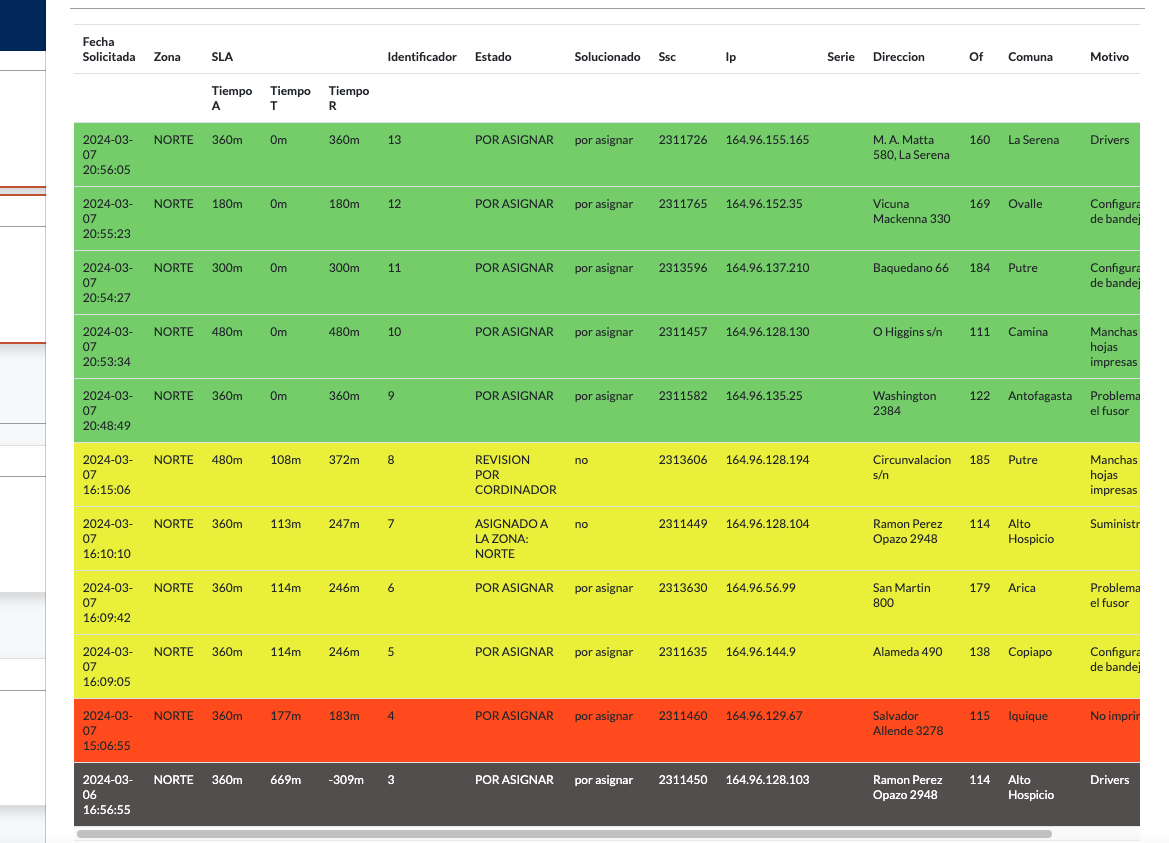Click the Estado column header
1169x843 pixels.
tap(493, 57)
